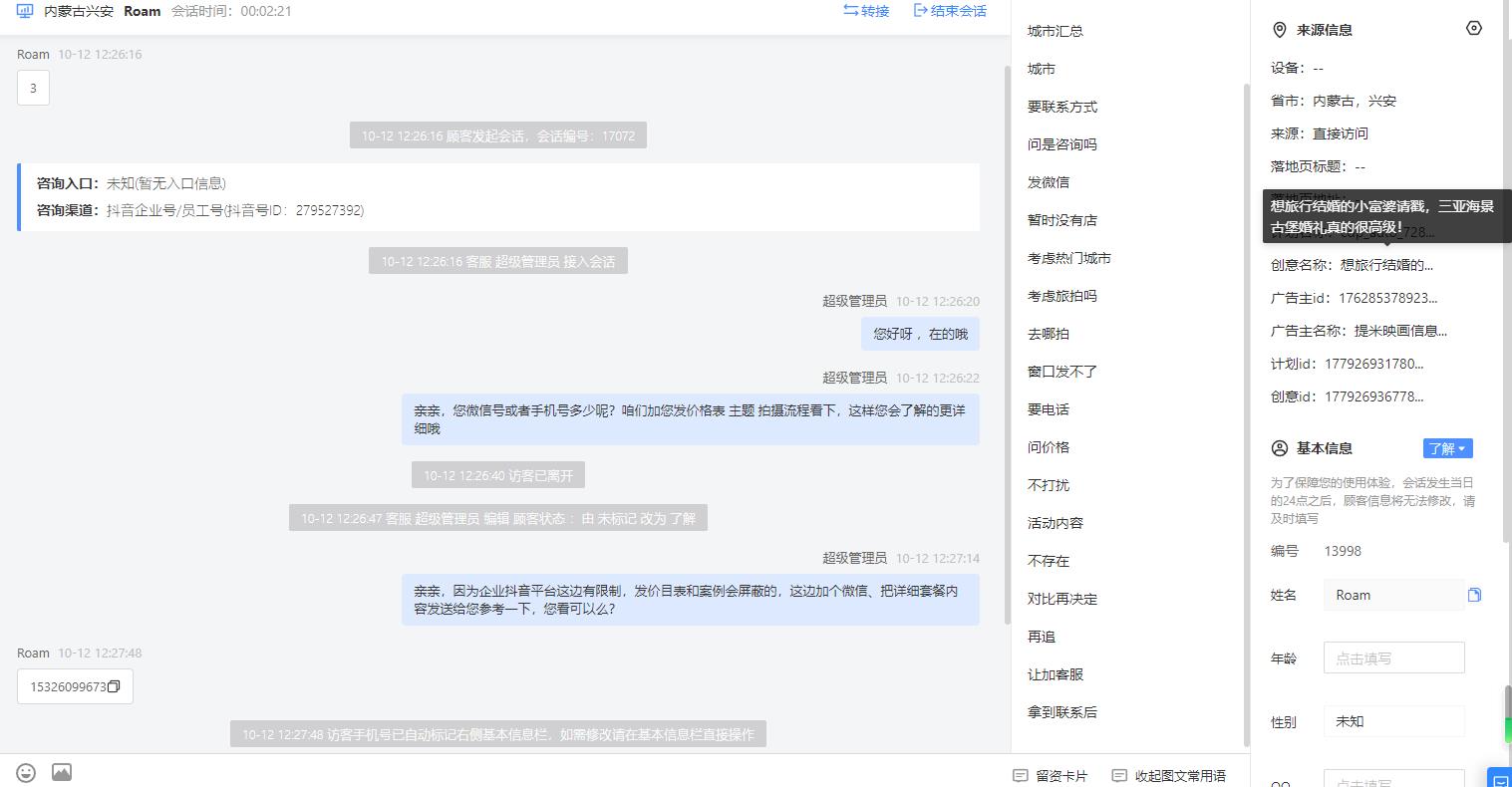Open 留资卡片 lead card
Viewport: 1512px width, 787px height.
pyautogui.click(x=1051, y=775)
